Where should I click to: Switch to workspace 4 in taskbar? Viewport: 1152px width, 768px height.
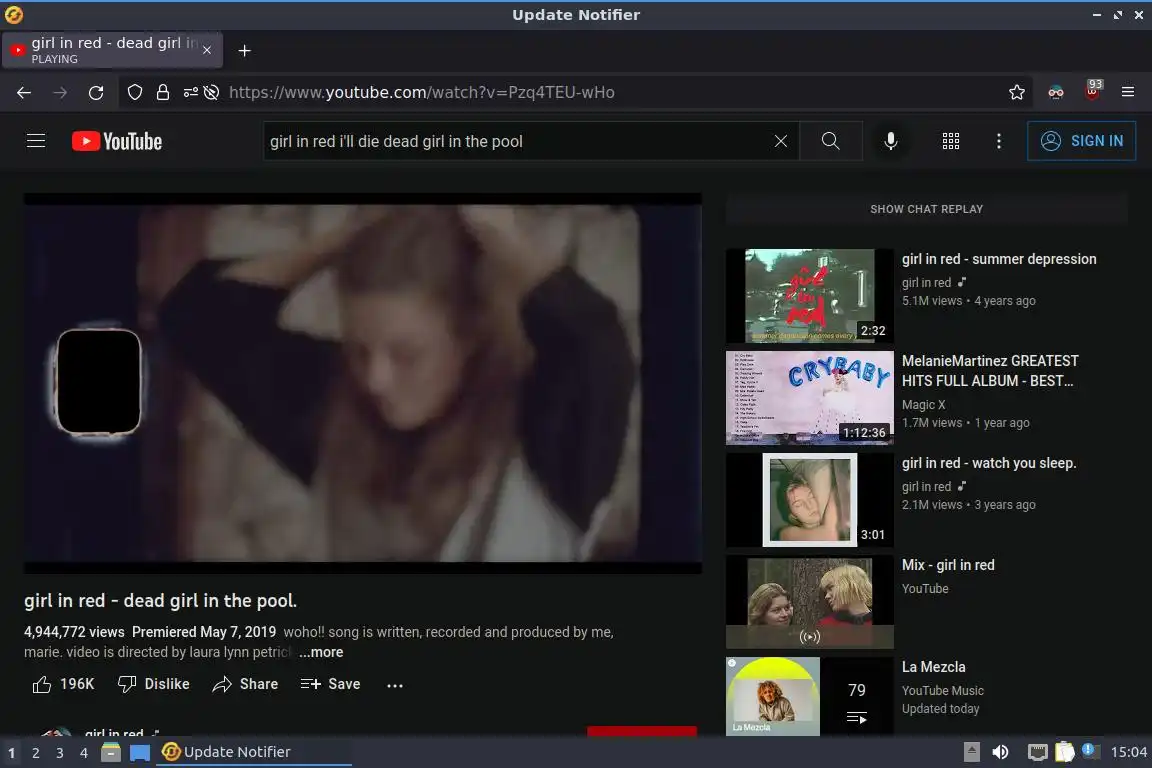coord(84,753)
